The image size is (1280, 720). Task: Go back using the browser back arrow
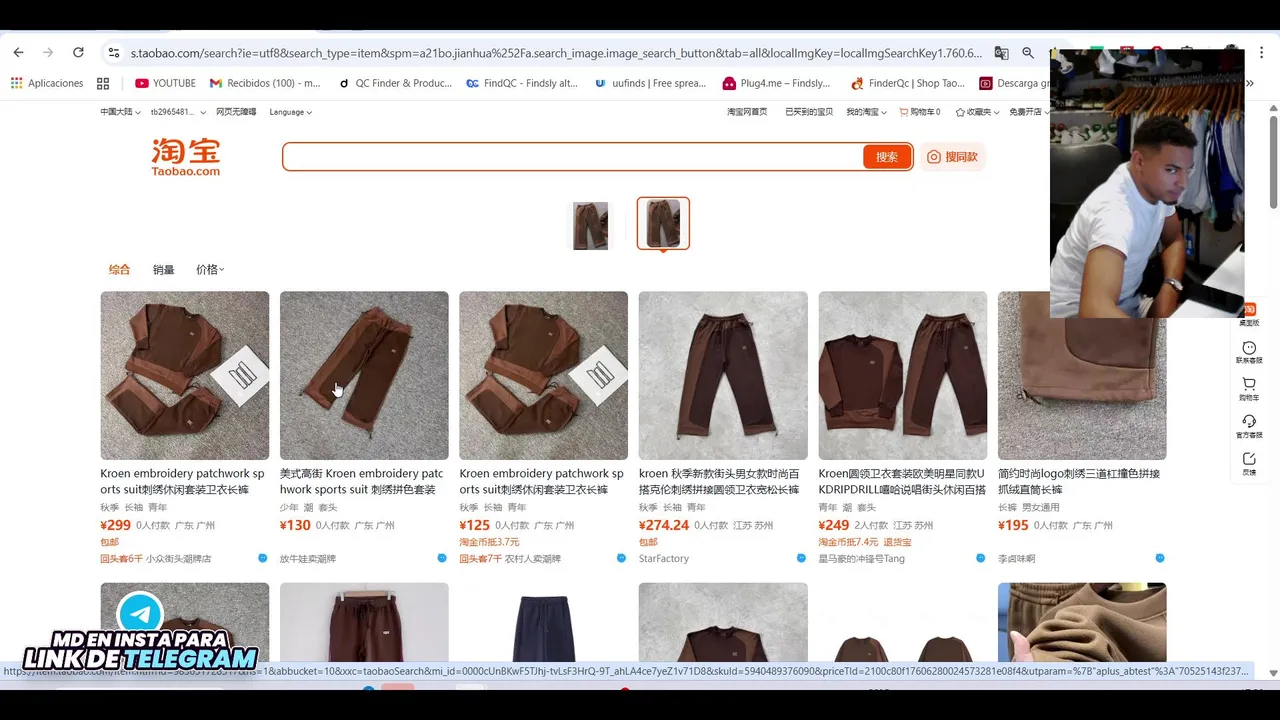[18, 52]
